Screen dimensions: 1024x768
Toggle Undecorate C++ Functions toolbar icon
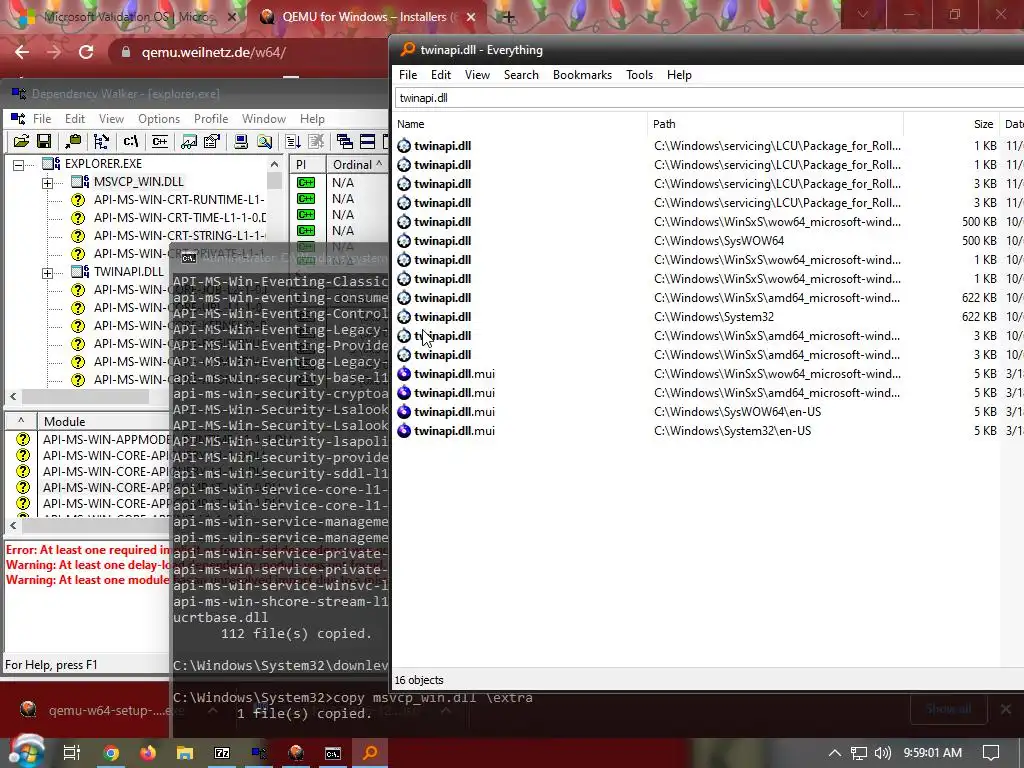pos(159,141)
